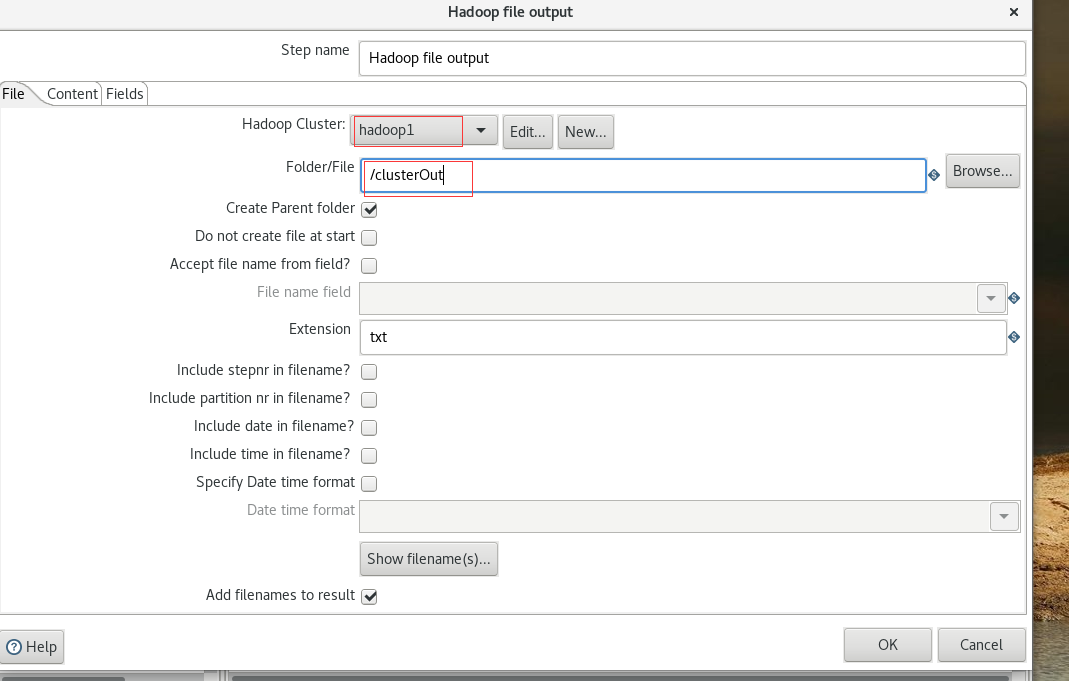The height and width of the screenshot is (681, 1069).
Task: Click Cancel to discard changes
Action: [982, 645]
